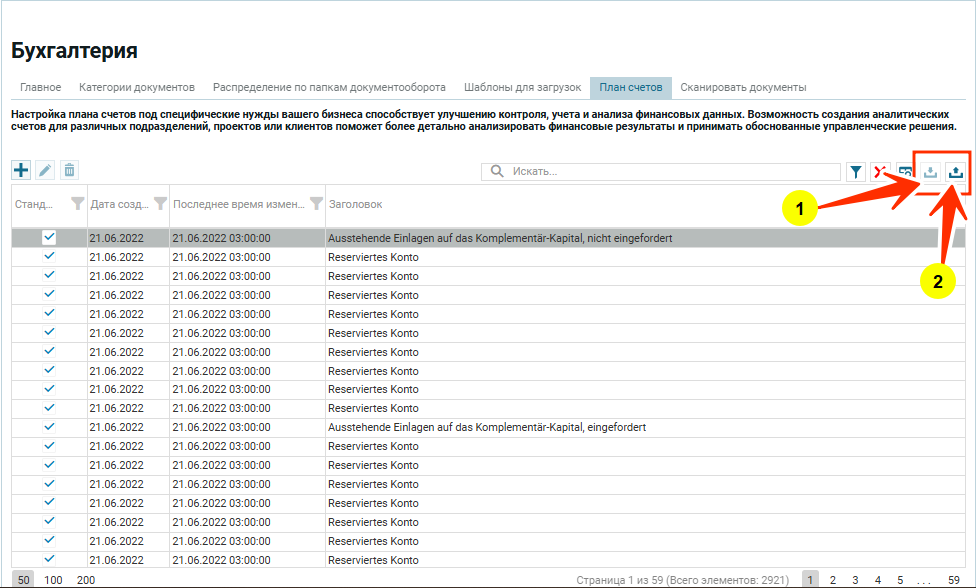Click the export (upload tray) icon on far right
Image resolution: width=976 pixels, height=588 pixels.
tap(956, 172)
